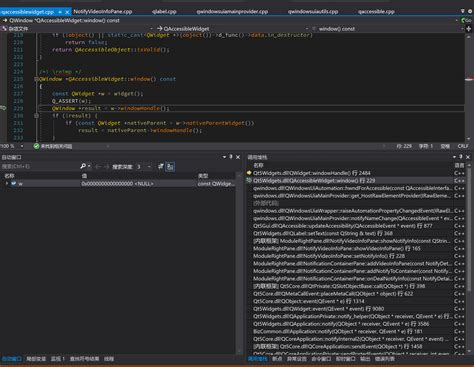
Task: Open the qlabel.cpp tab
Action: 164,12
